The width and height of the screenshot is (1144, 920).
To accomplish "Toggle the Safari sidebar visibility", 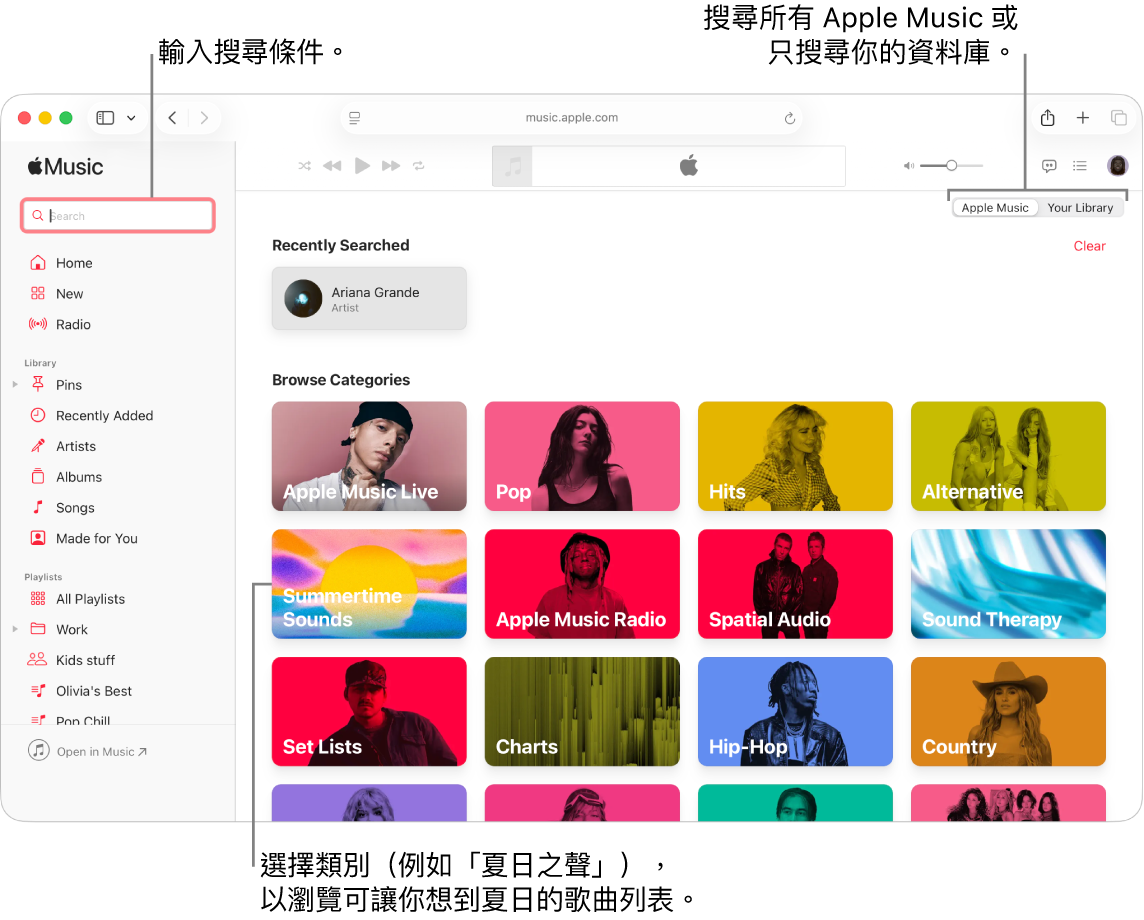I will (104, 117).
